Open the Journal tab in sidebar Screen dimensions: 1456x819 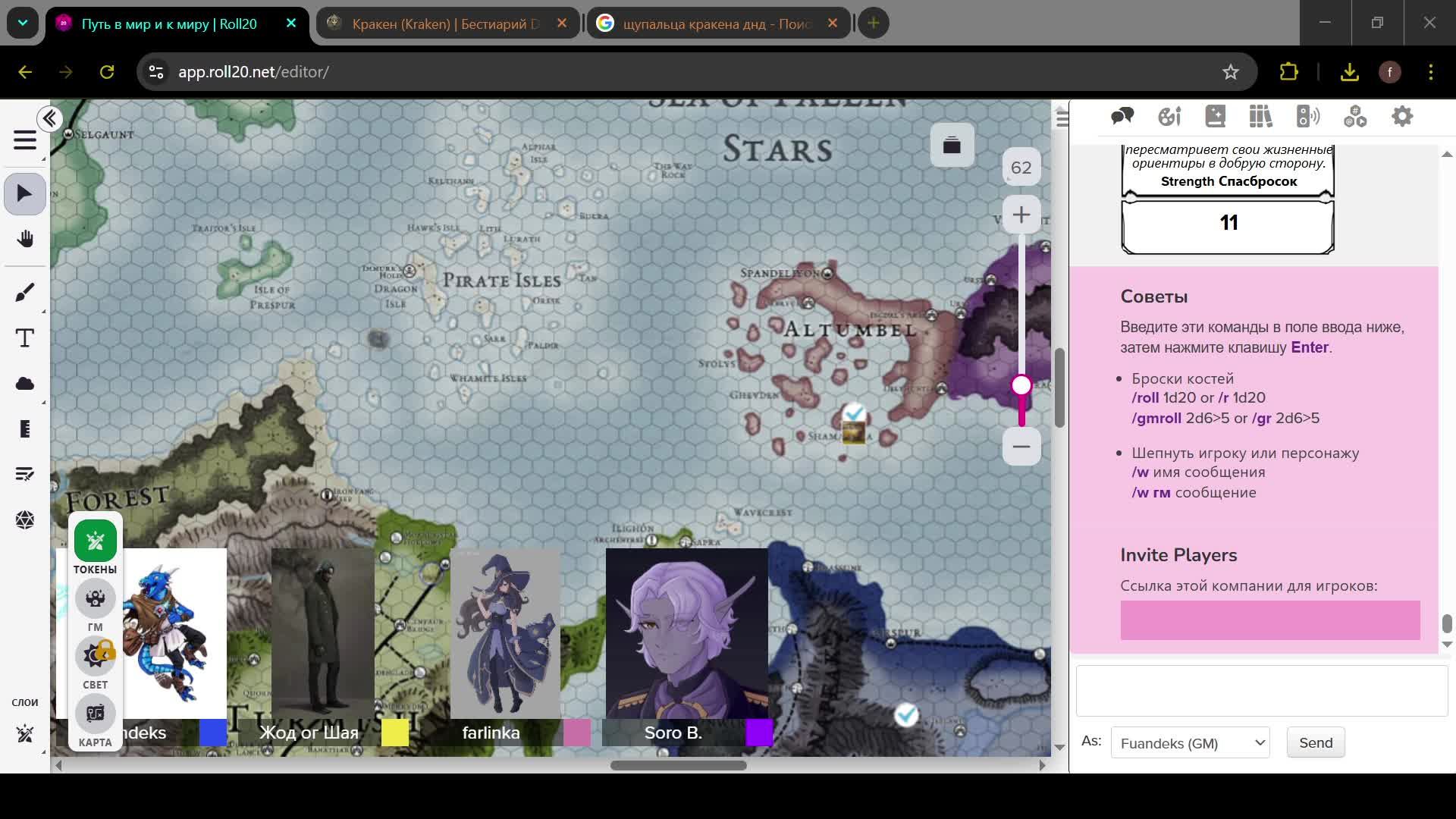(1215, 117)
